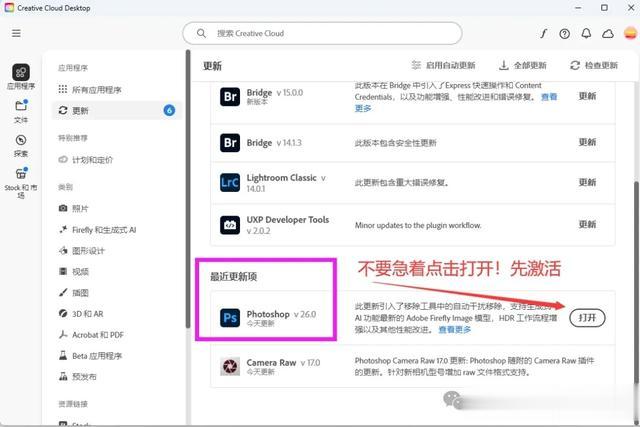Open the Discover (探索) sidebar icon

click(21, 146)
